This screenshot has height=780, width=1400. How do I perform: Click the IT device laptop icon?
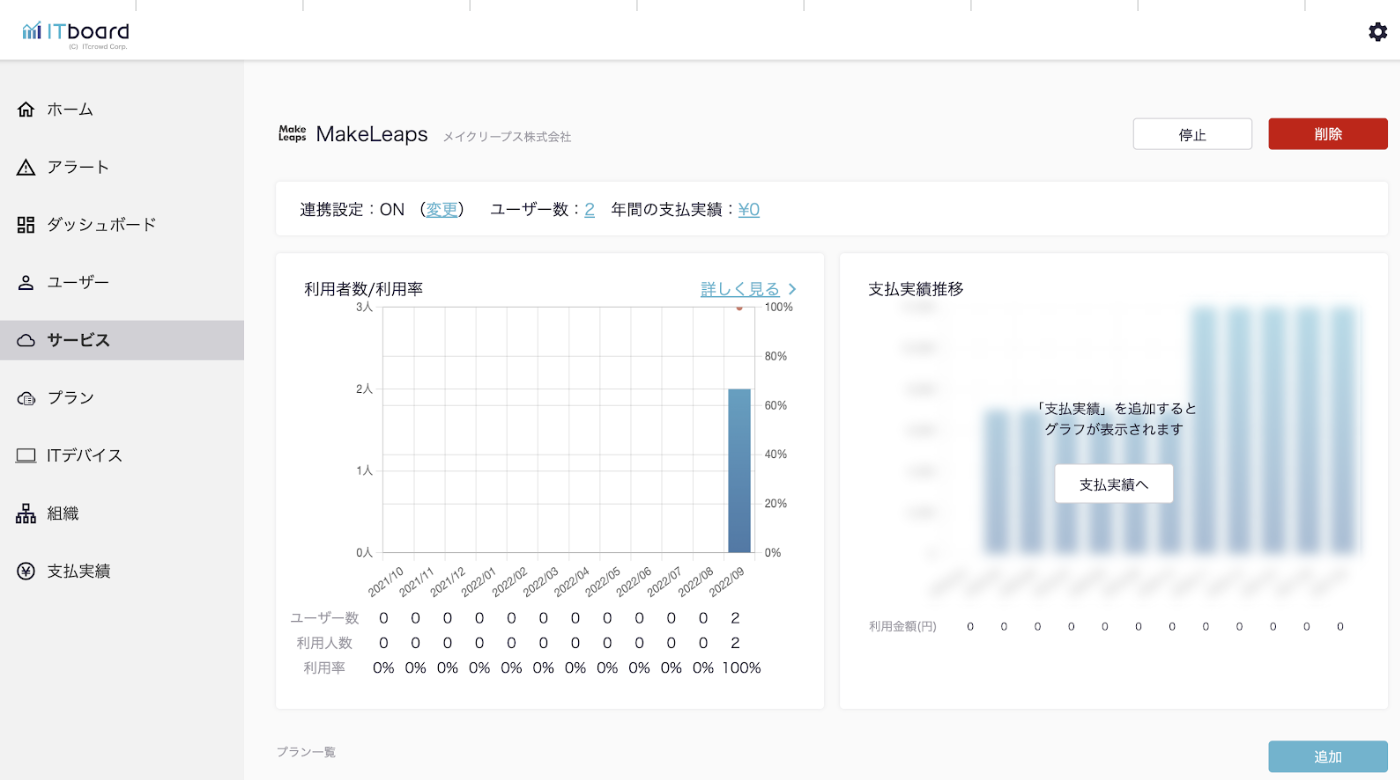pos(26,456)
